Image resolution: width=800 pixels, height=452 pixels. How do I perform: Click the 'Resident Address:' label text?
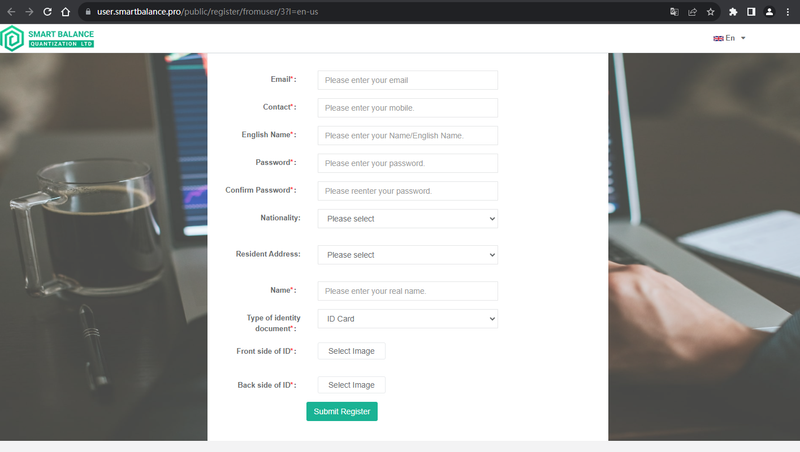point(268,254)
